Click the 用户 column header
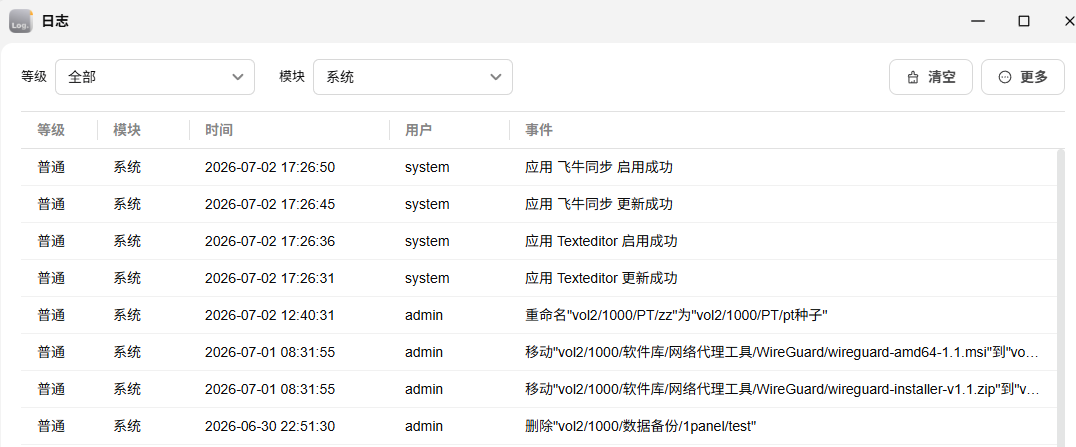 point(419,130)
